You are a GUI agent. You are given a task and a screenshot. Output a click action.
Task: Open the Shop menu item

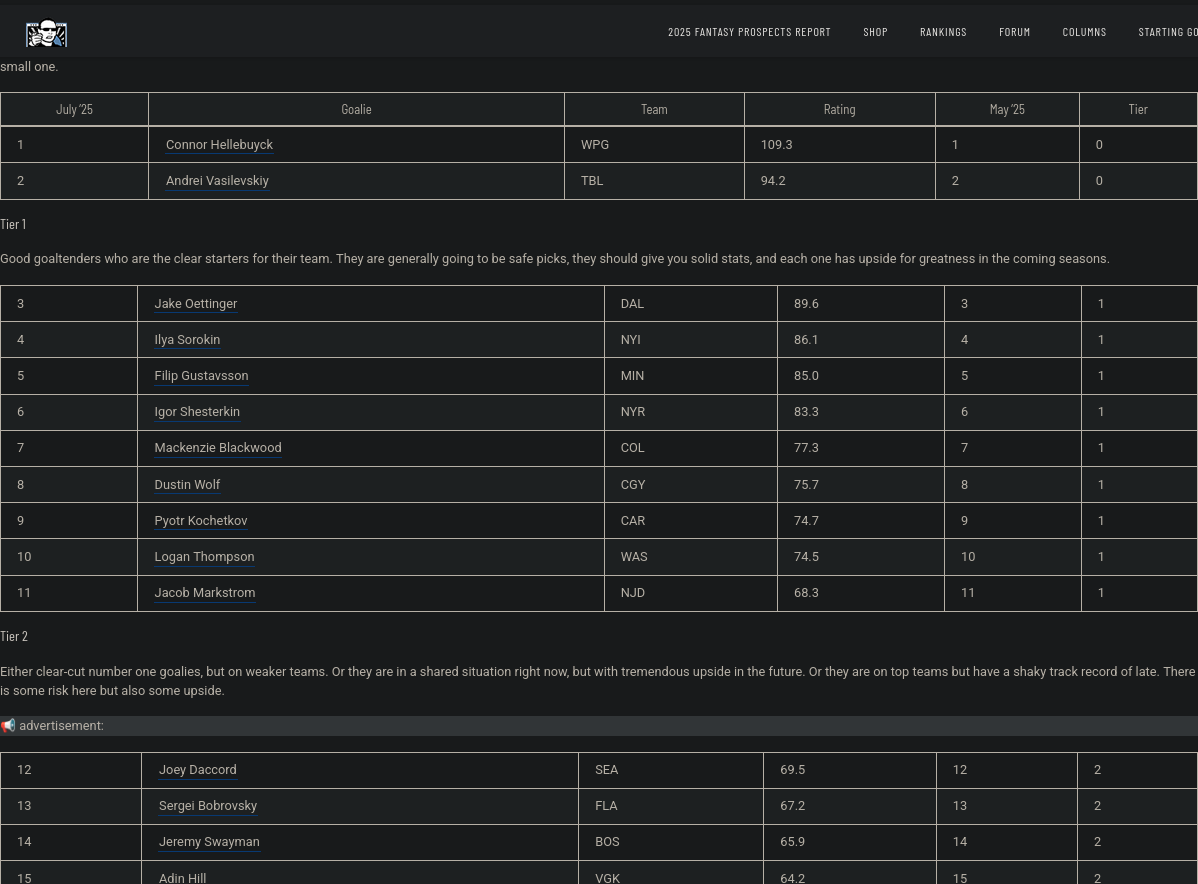pos(875,32)
